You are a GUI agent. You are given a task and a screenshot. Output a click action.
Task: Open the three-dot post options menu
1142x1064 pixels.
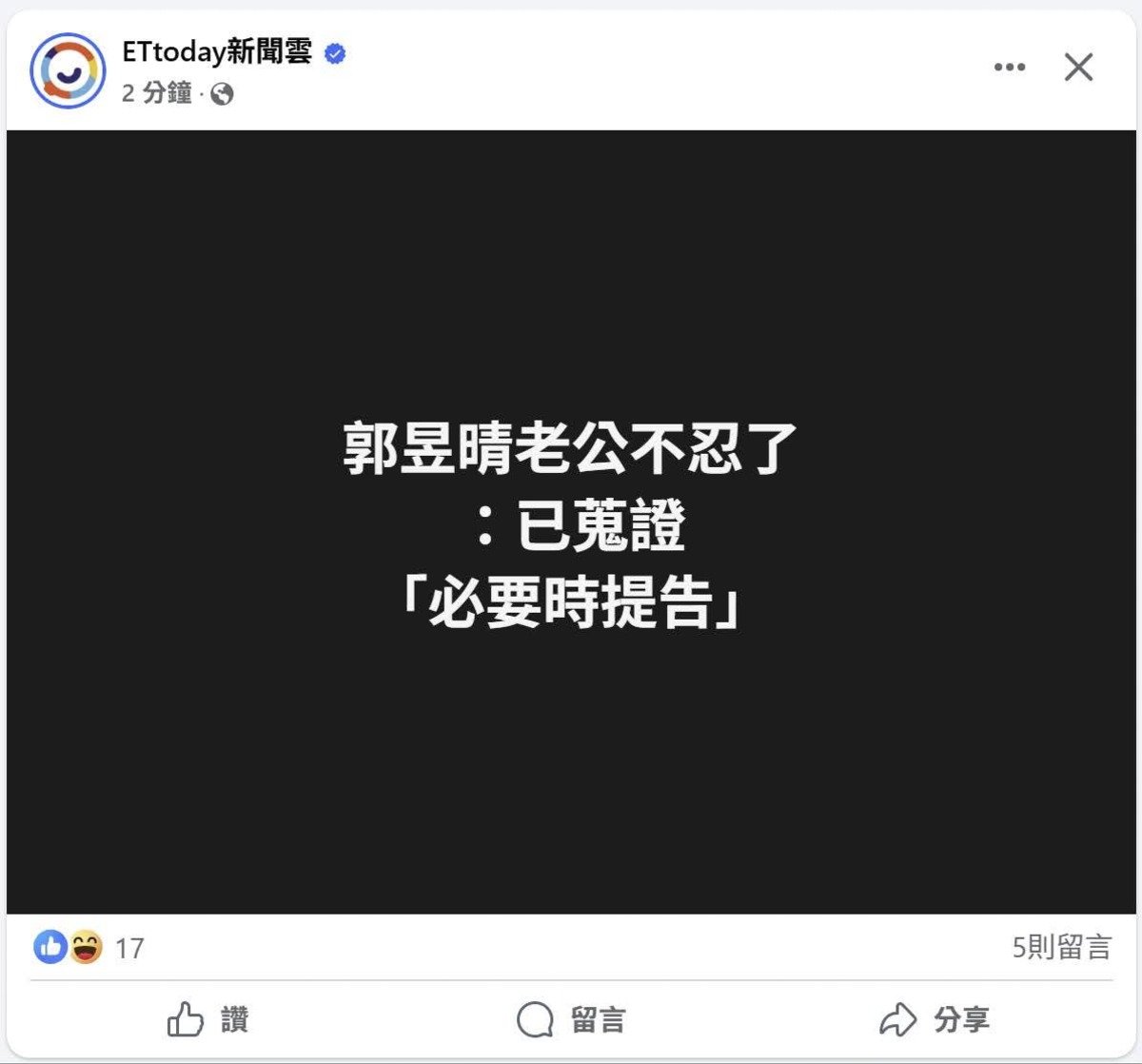pyautogui.click(x=1010, y=68)
